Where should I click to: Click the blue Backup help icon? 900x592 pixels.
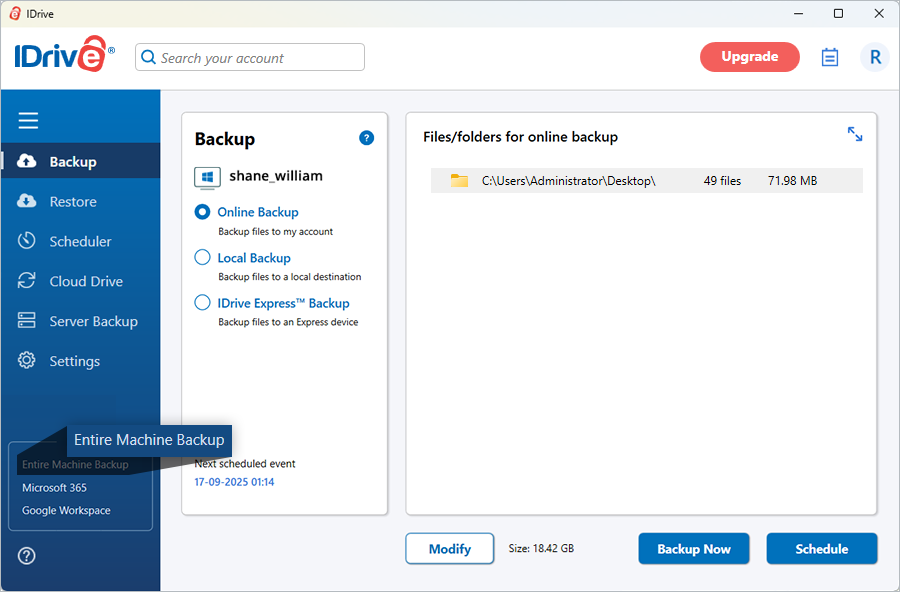366,138
